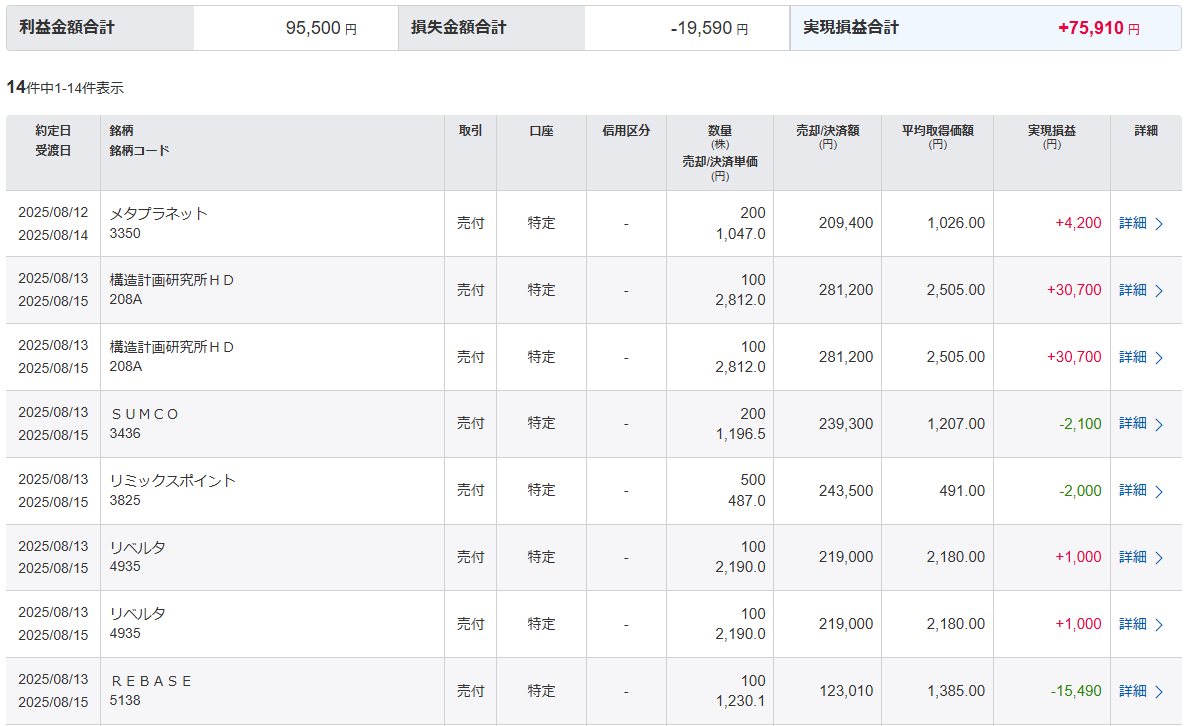Open 詳細 link for second リベルタ row

(1133, 624)
